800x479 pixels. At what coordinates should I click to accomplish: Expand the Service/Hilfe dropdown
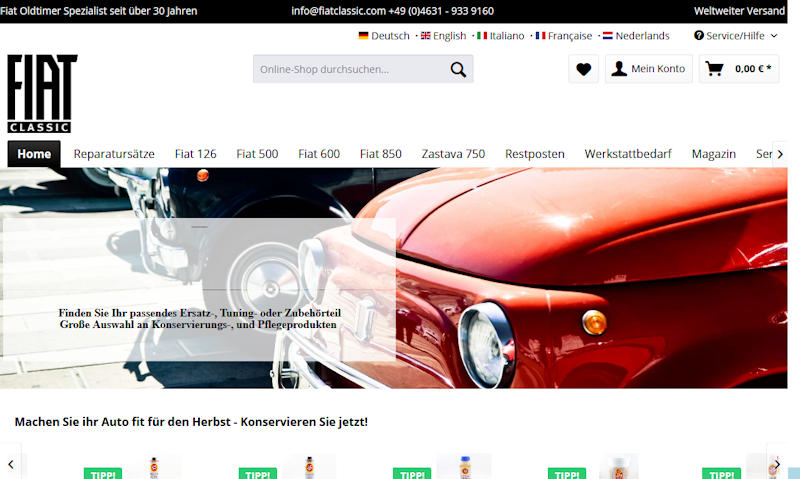click(x=736, y=36)
